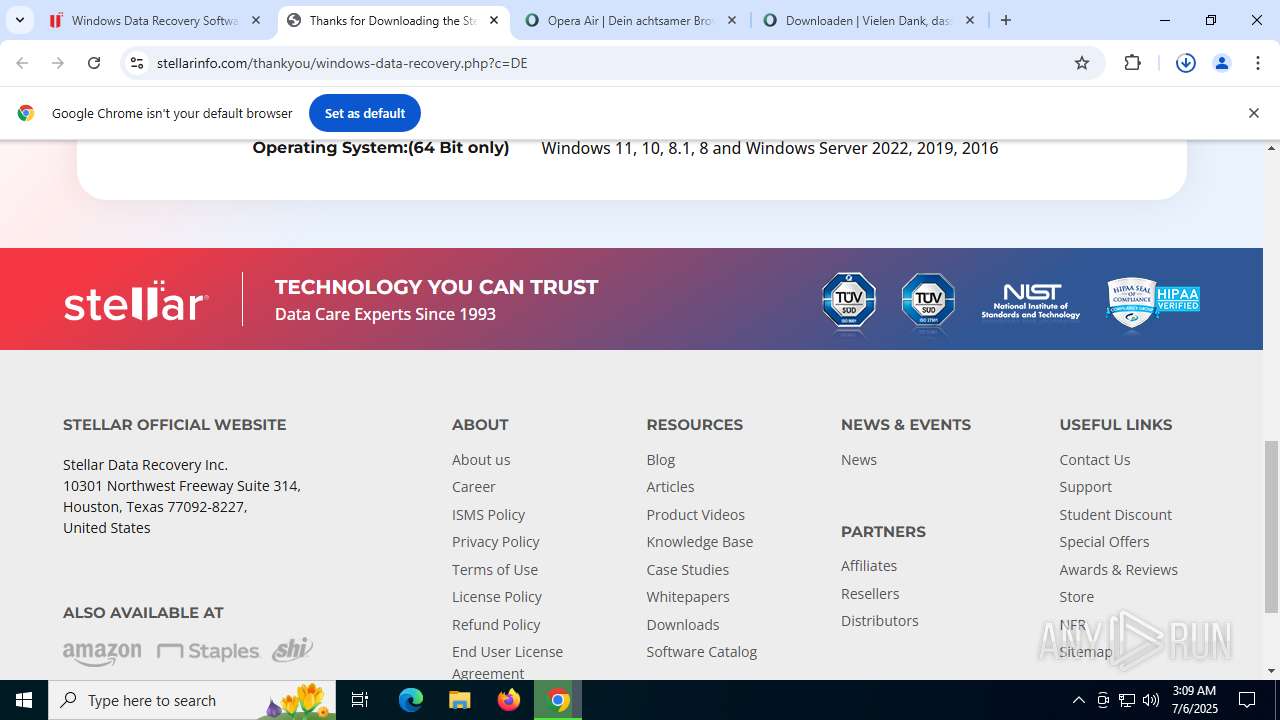
Task: Switch to Windows Data Recovery Software tab
Action: pos(155,20)
